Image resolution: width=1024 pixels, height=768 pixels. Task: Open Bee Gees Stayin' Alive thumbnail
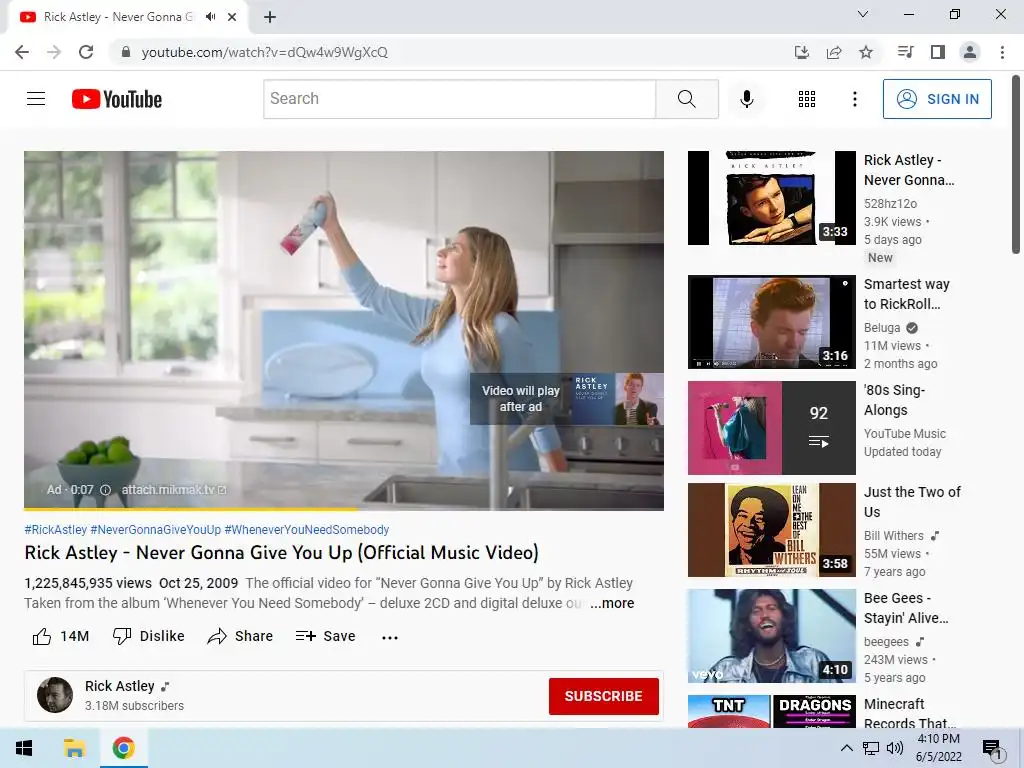click(x=772, y=636)
